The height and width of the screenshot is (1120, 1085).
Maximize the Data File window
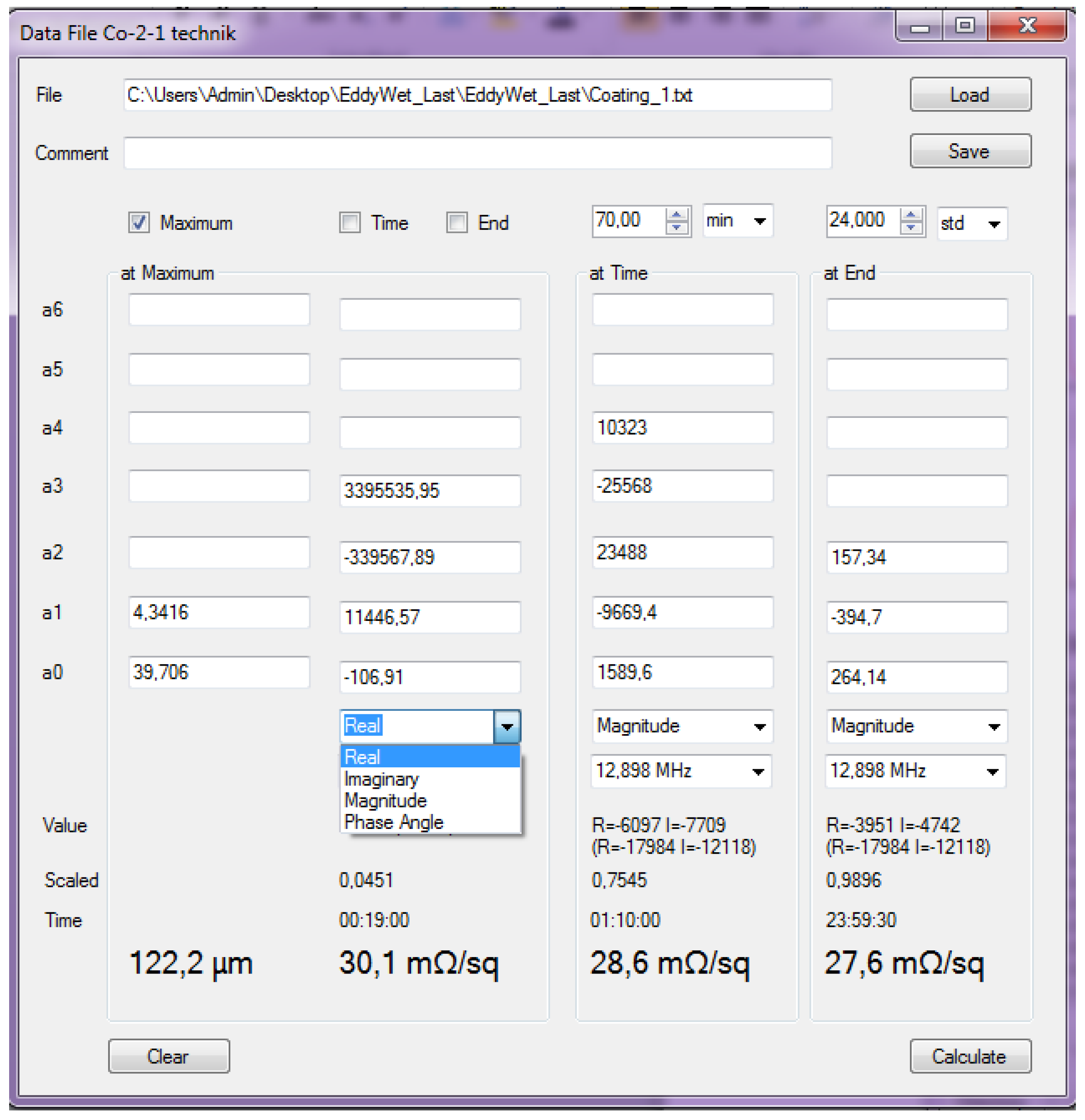[x=965, y=26]
